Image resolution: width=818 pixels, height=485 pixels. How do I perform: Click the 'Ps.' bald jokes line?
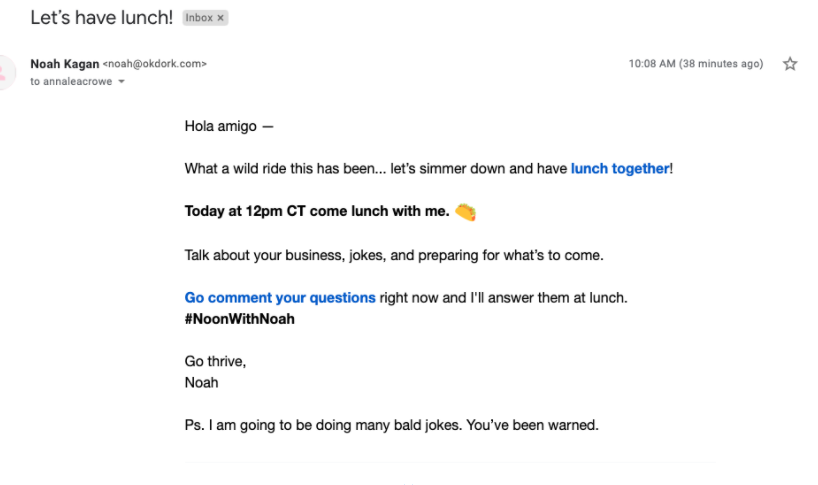point(391,425)
